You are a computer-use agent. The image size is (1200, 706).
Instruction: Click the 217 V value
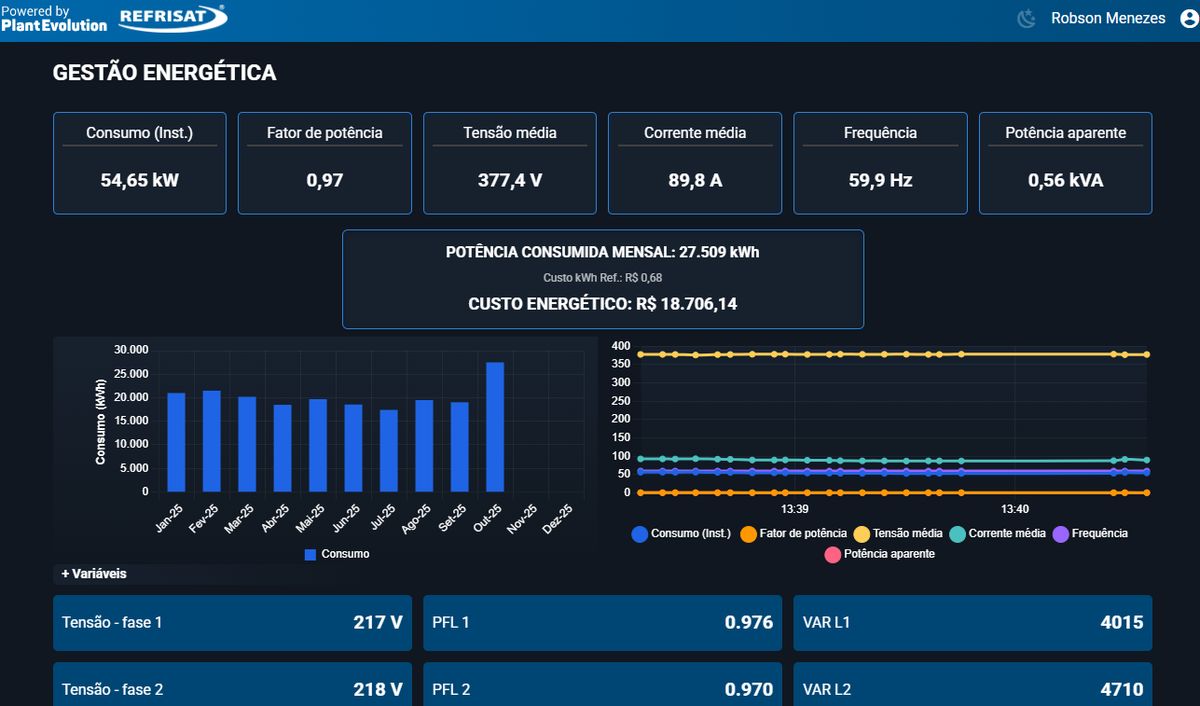tap(378, 623)
